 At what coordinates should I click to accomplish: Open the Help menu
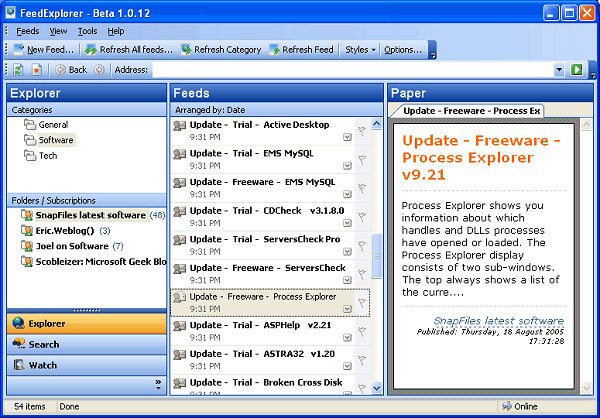pos(116,31)
